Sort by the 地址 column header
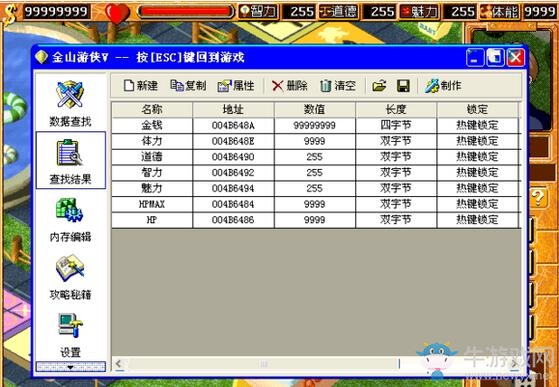The width and height of the screenshot is (559, 387). [233, 109]
